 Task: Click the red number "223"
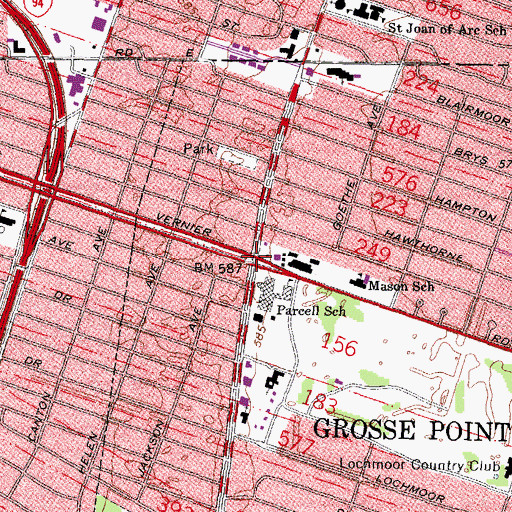[x=389, y=204]
